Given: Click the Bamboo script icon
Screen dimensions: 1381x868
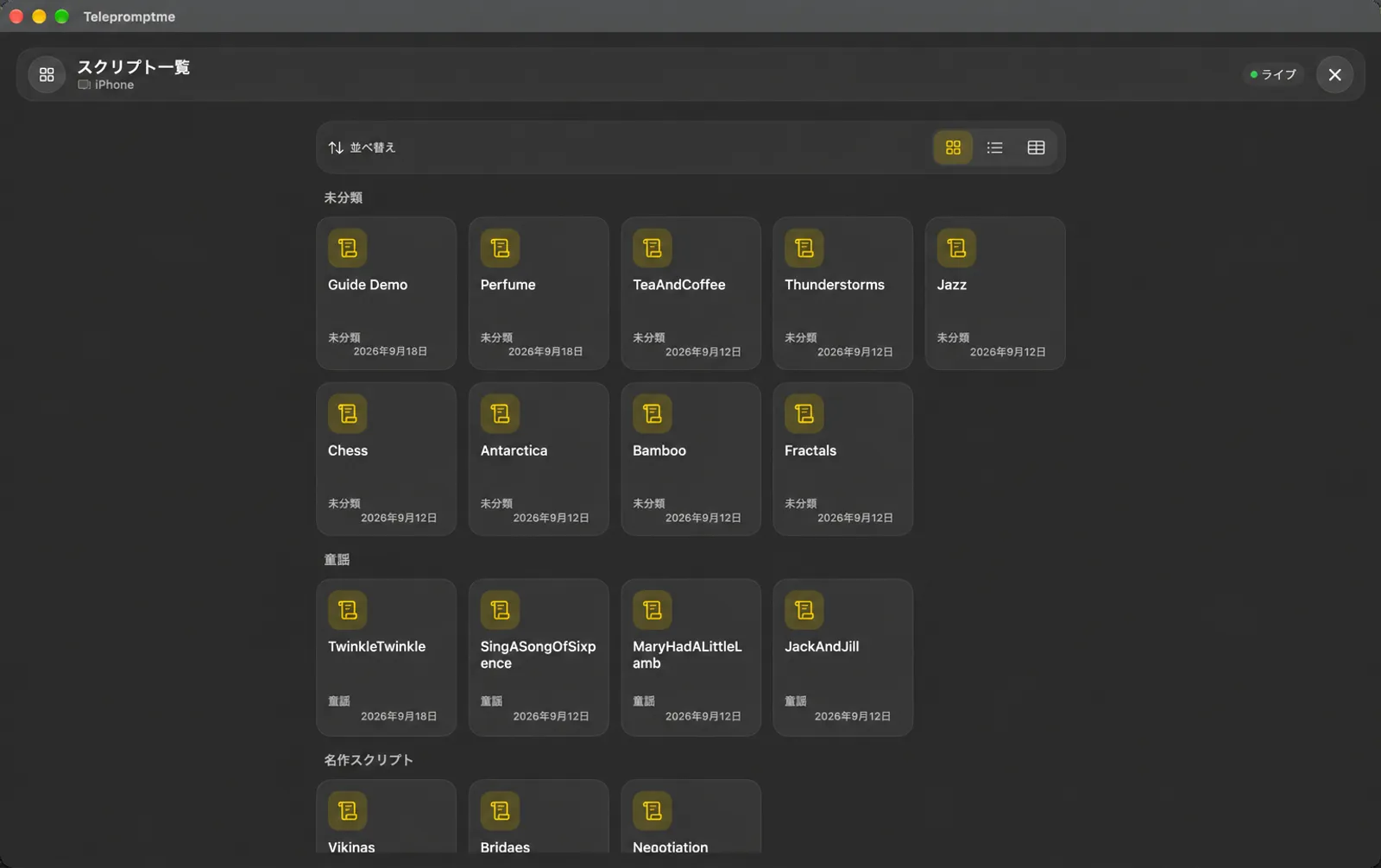Looking at the screenshot, I should (653, 414).
